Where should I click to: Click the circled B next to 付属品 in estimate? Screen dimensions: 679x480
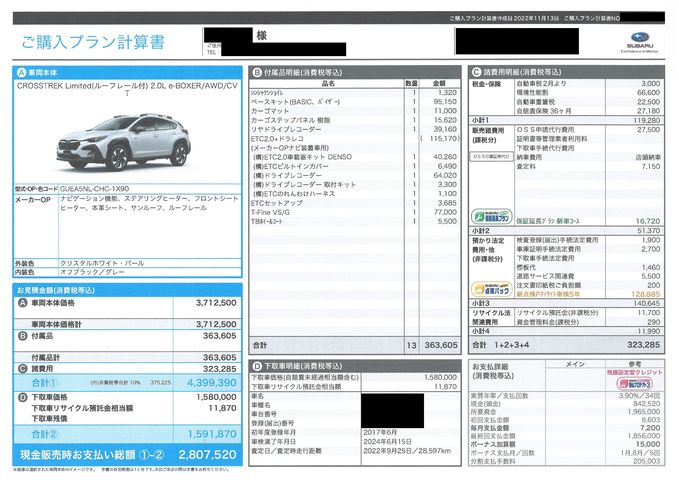click(x=23, y=336)
